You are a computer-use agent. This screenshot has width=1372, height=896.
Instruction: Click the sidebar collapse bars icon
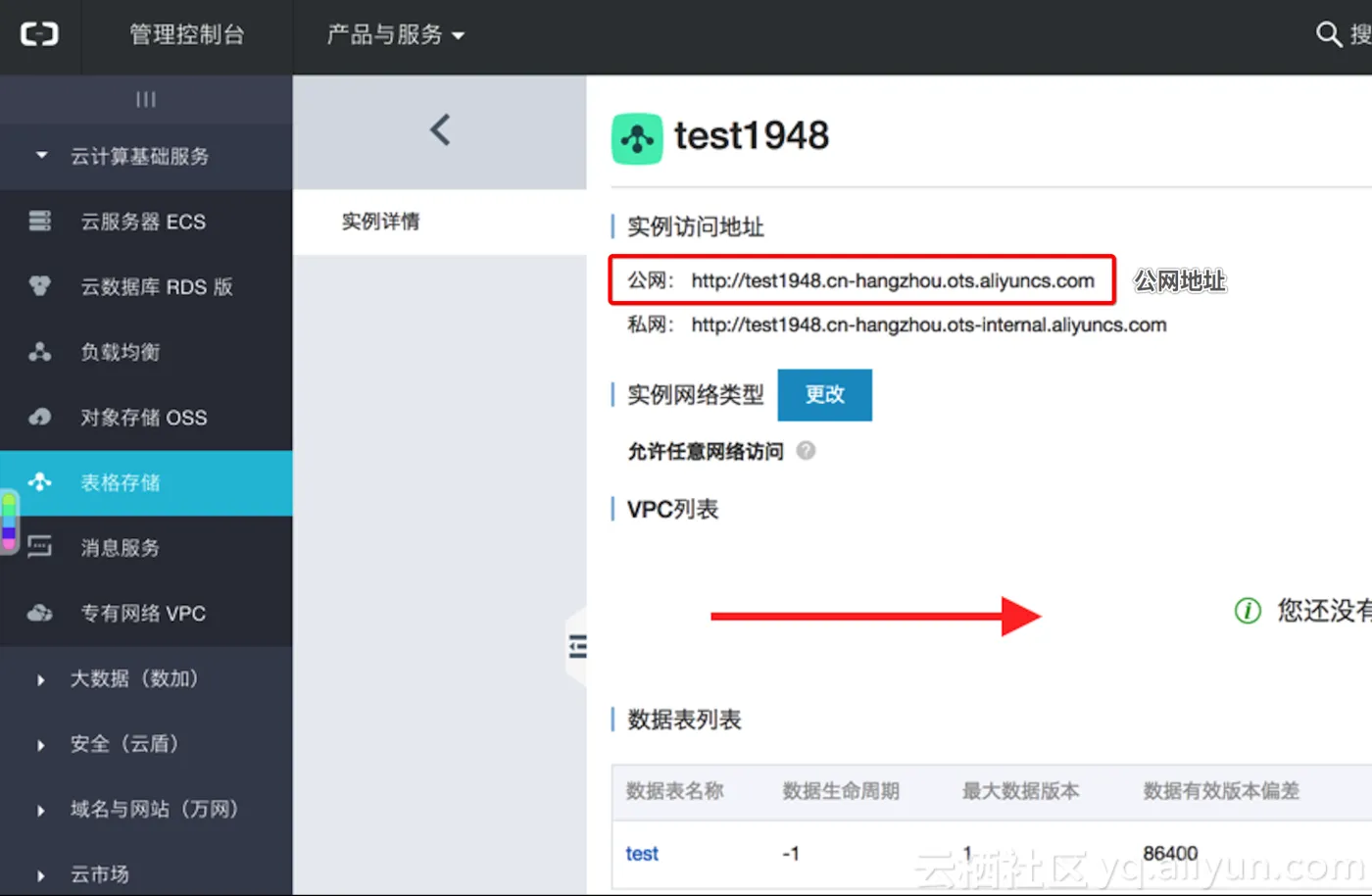pos(146,99)
